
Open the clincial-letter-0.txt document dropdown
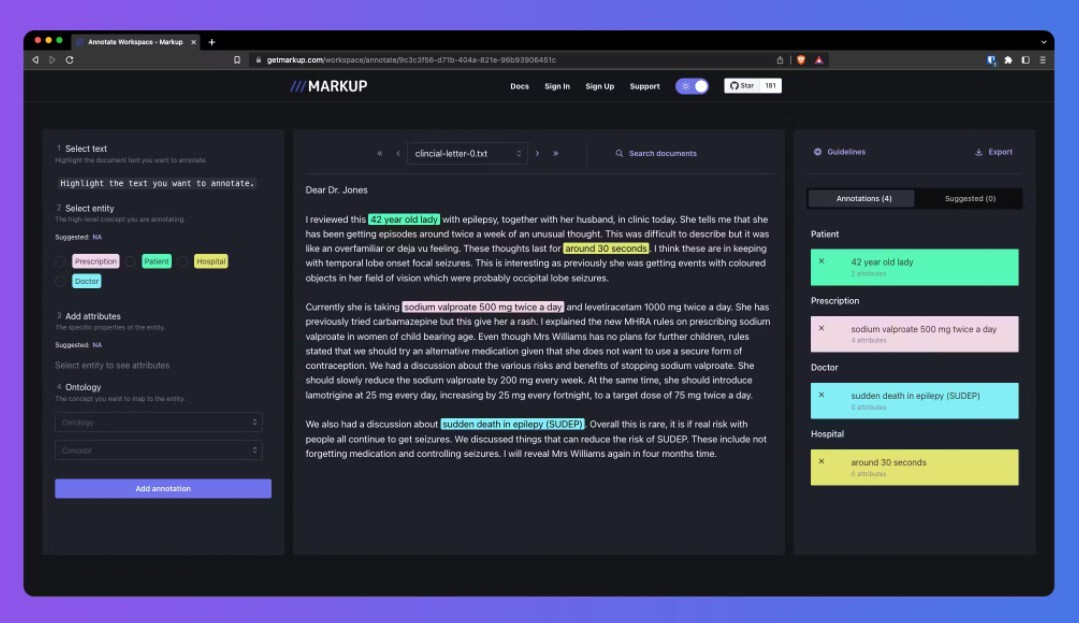point(466,154)
